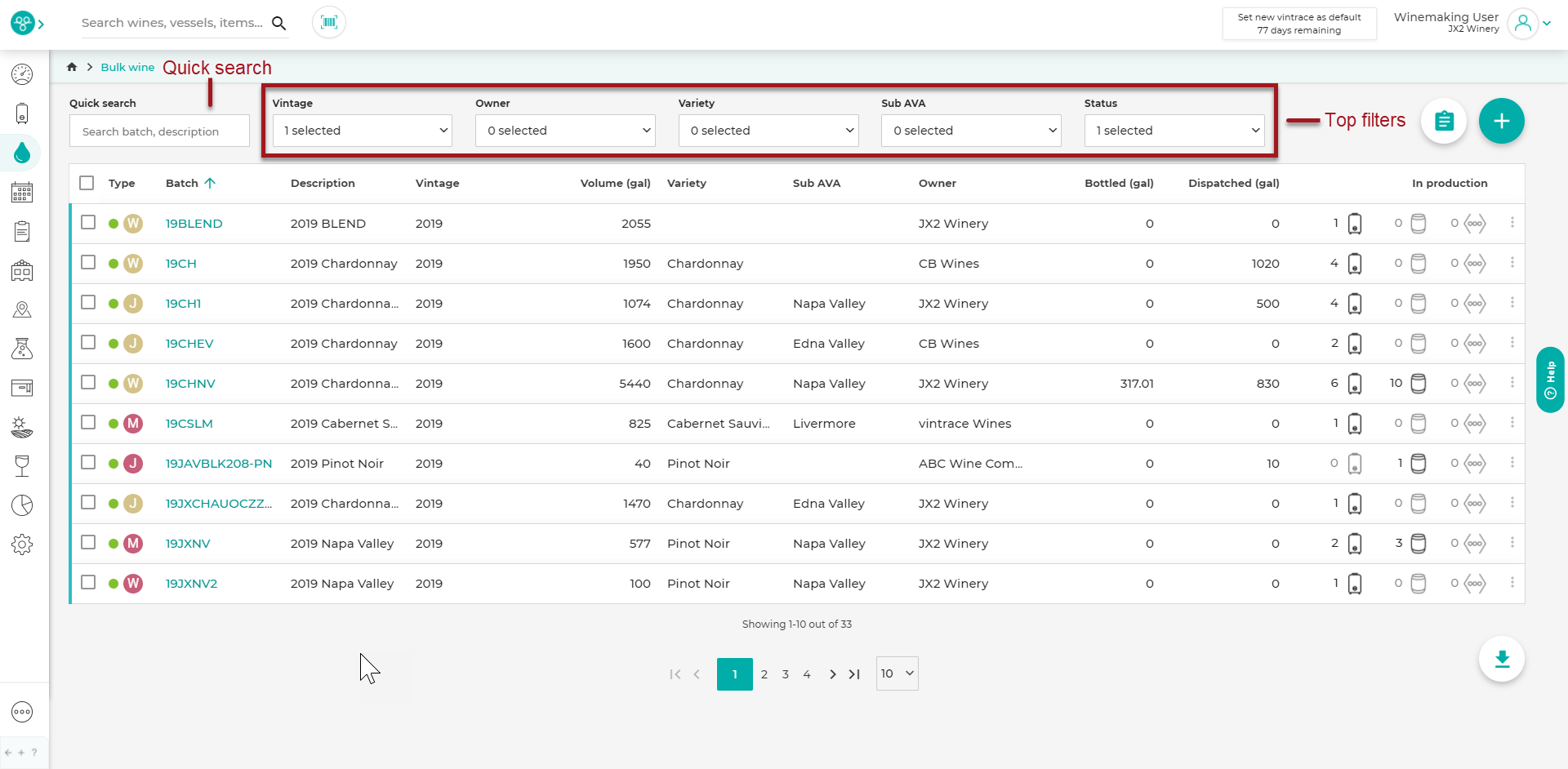Open the settings gear sidebar icon
Screen dimensions: 1568x769
[x=22, y=545]
